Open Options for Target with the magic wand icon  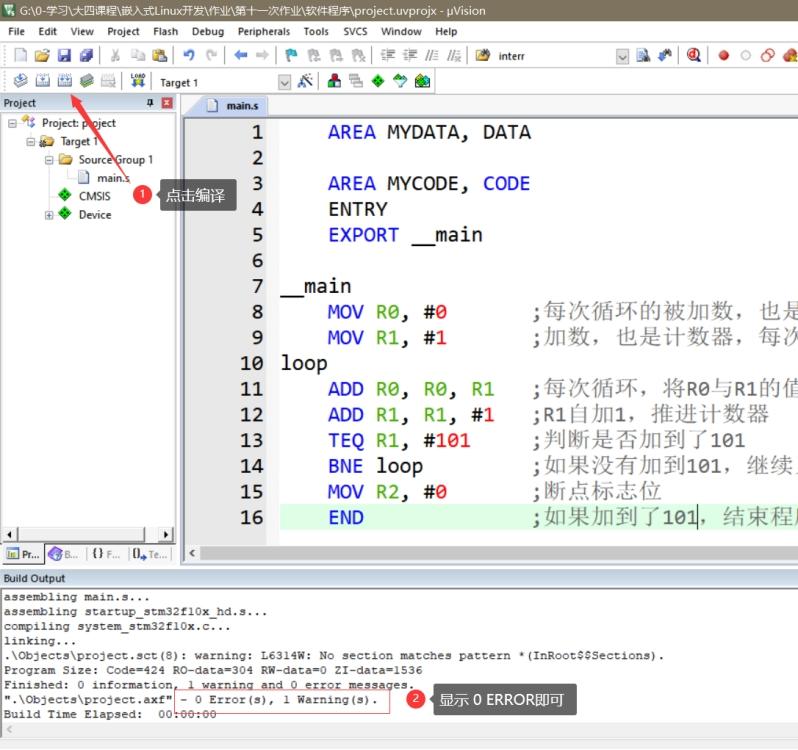[x=305, y=80]
